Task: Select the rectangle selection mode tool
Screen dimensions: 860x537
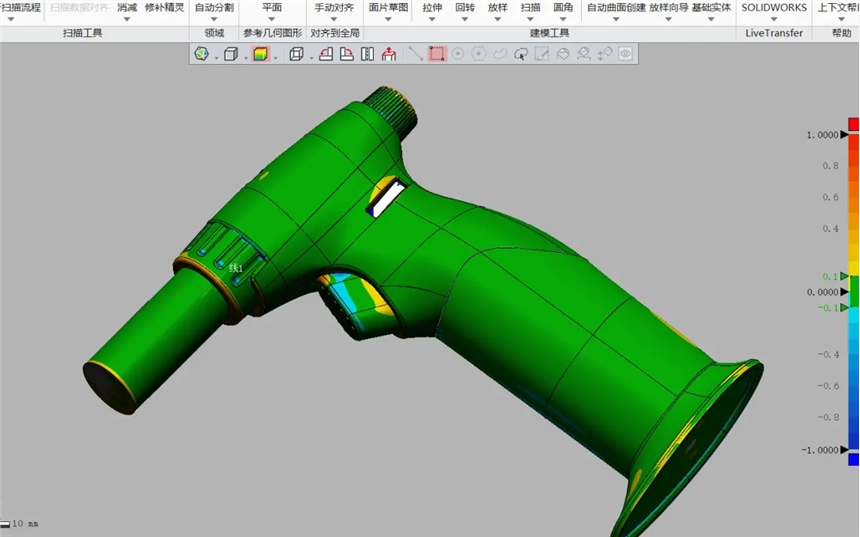Action: click(x=437, y=54)
